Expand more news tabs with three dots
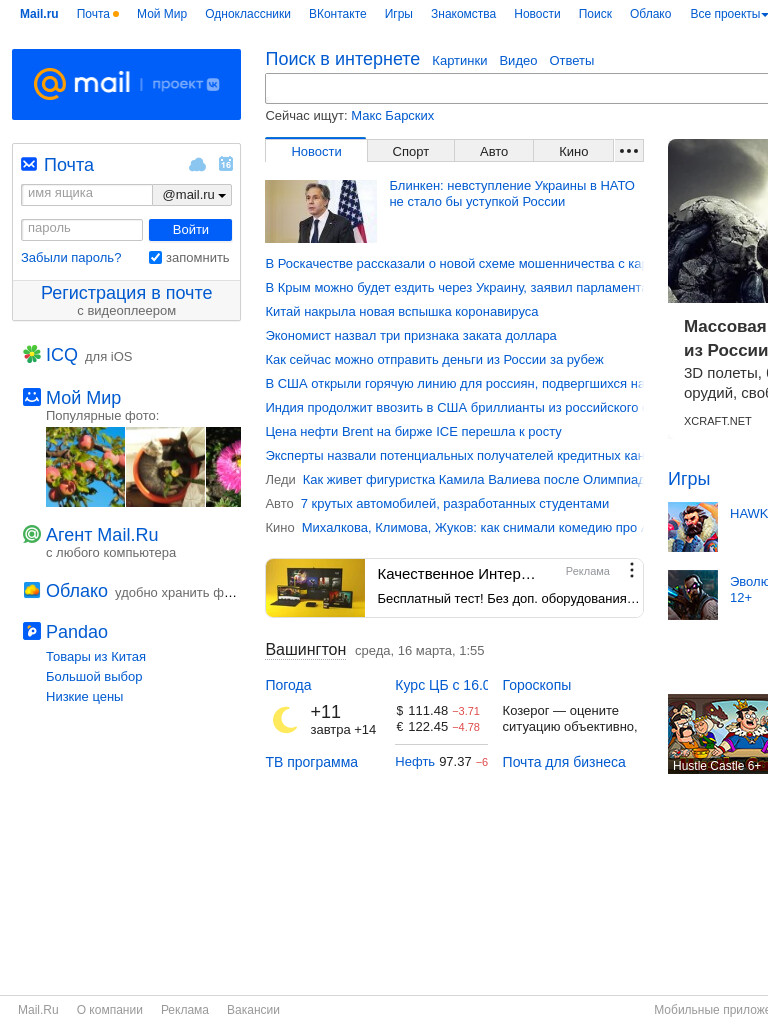 point(629,151)
